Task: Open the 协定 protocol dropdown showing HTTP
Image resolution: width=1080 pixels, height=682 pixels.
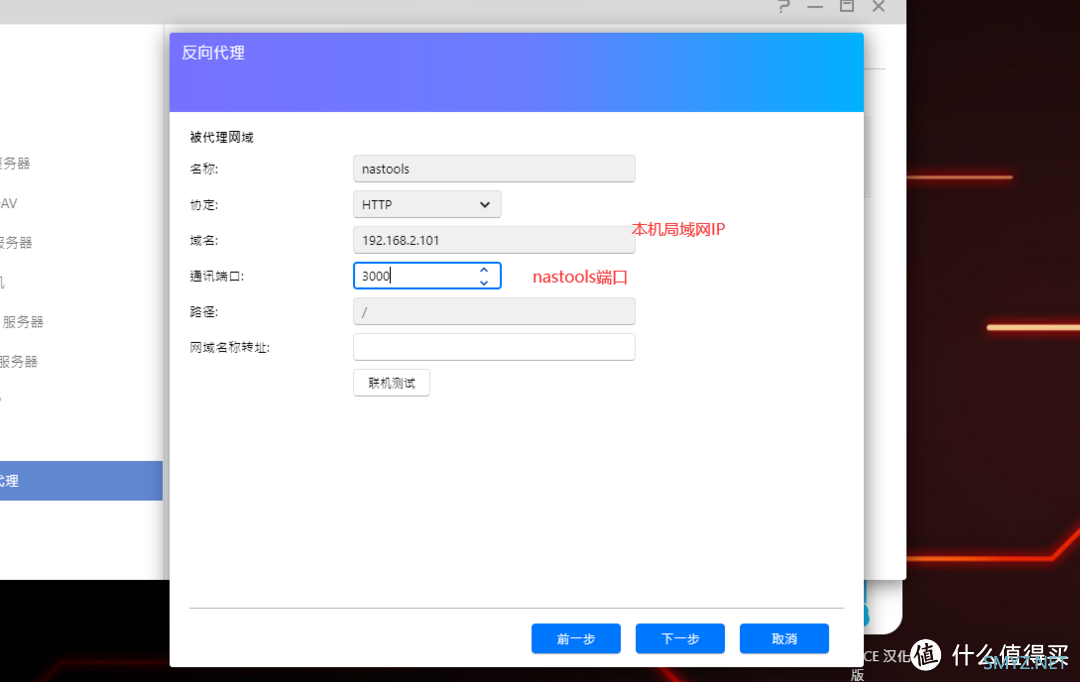Action: click(426, 204)
